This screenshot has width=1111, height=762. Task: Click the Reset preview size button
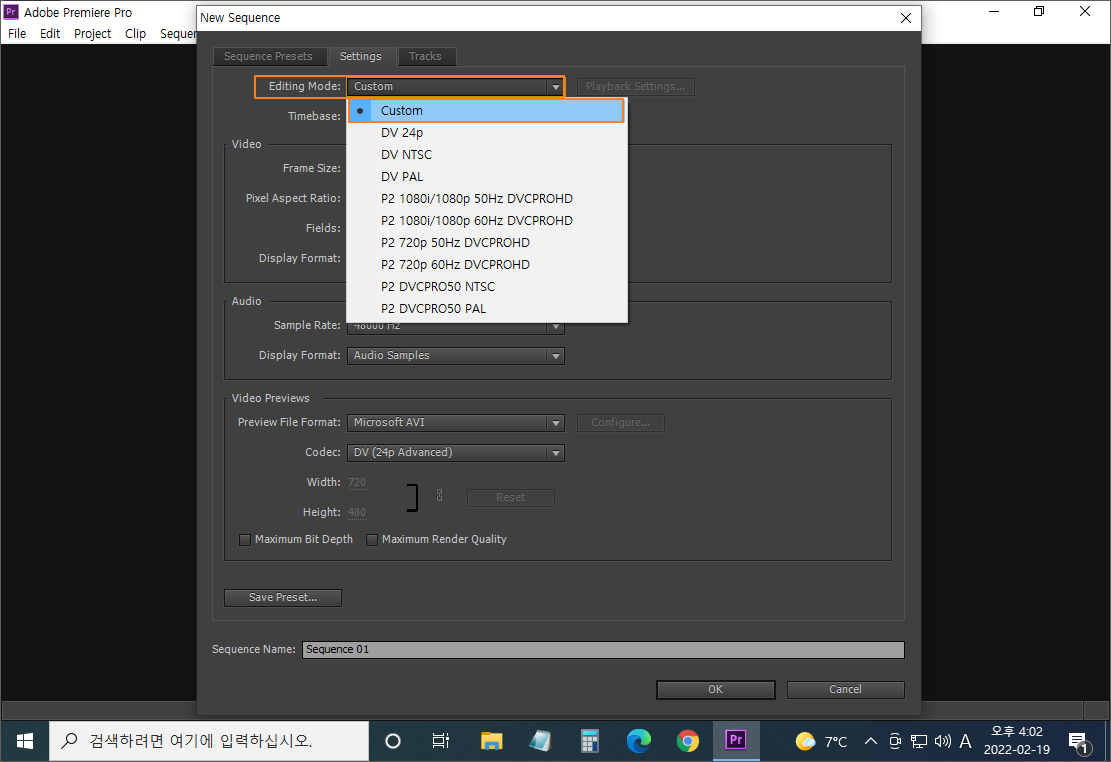[x=511, y=498]
